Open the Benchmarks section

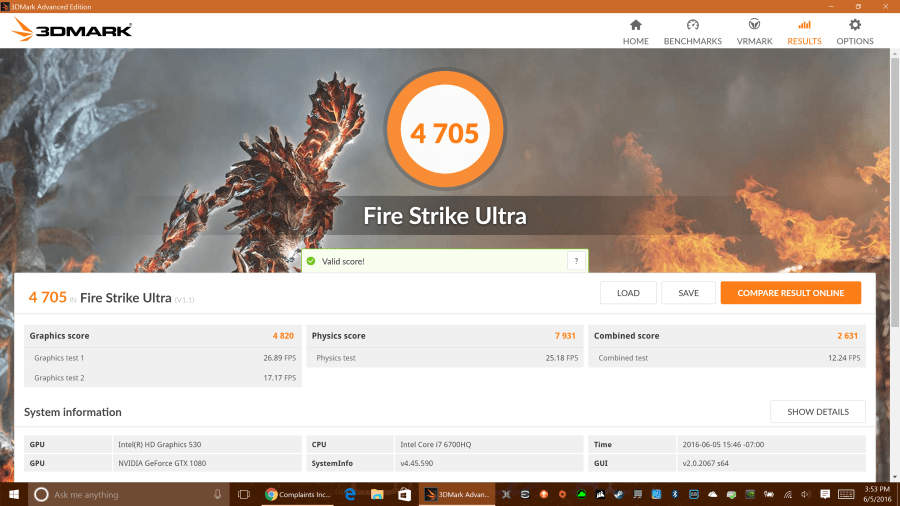pos(692,31)
